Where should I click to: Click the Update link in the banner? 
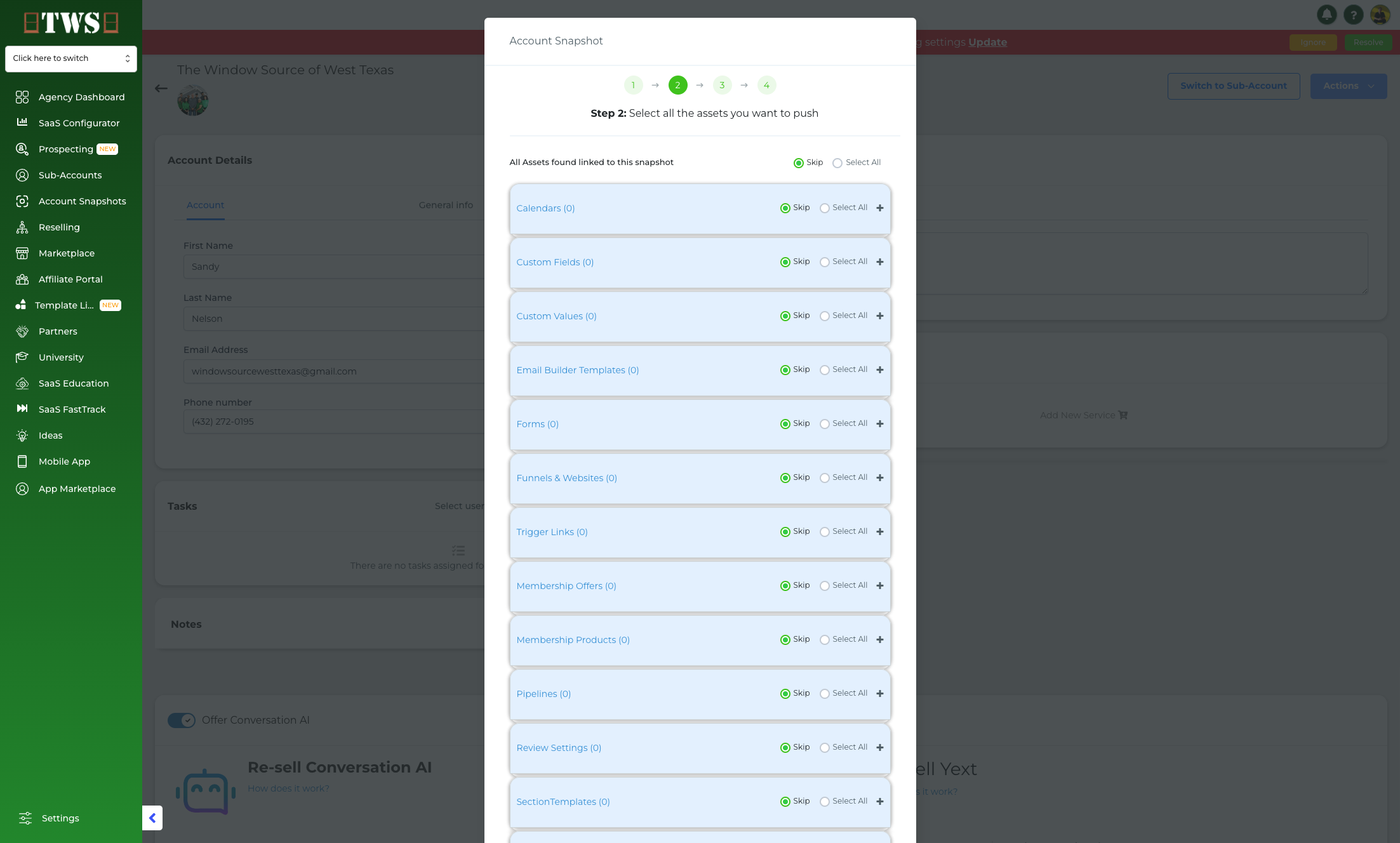(987, 43)
